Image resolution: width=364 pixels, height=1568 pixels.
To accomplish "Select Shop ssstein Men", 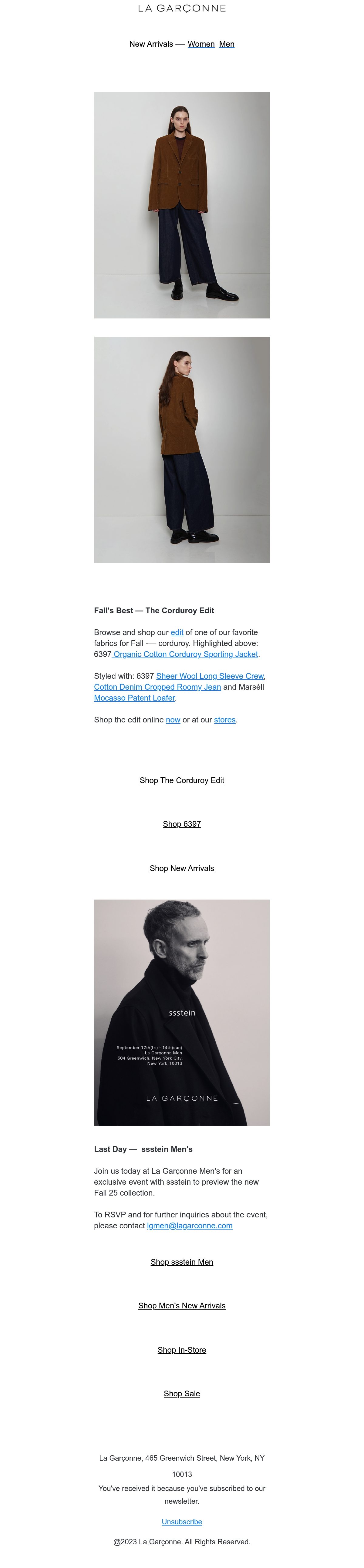I will click(181, 1262).
